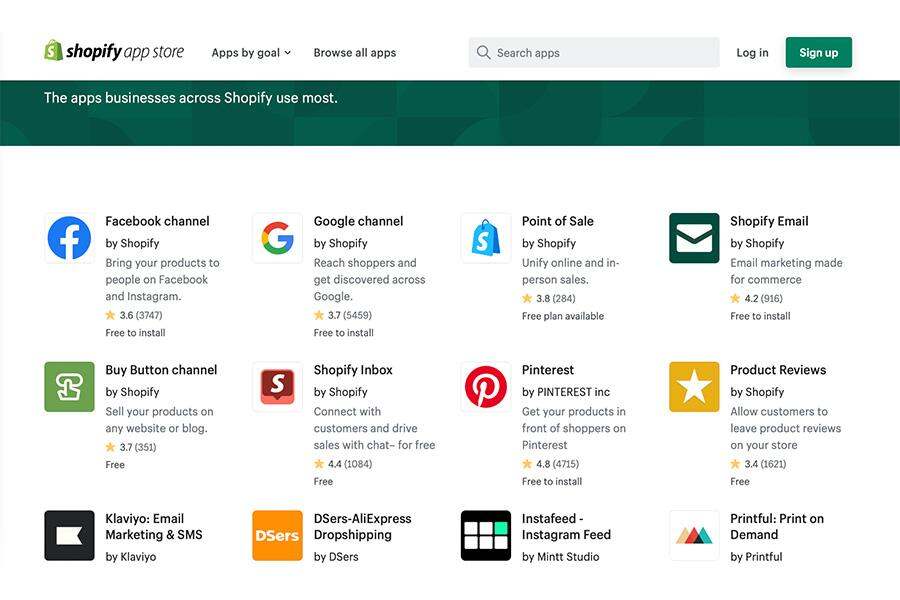Click the Point of Sale rating star
The image size is (900, 600).
(527, 298)
